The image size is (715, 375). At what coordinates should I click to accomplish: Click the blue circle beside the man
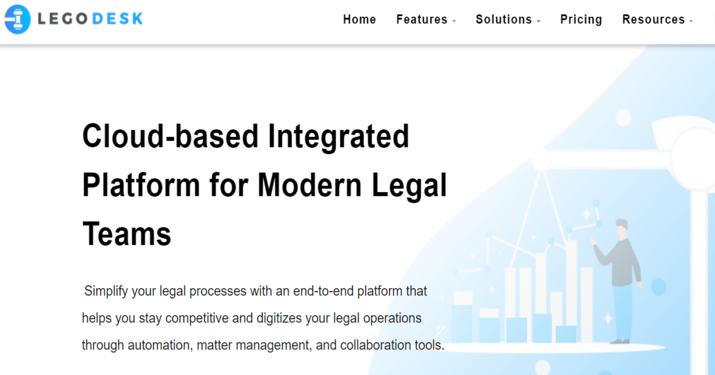[658, 287]
